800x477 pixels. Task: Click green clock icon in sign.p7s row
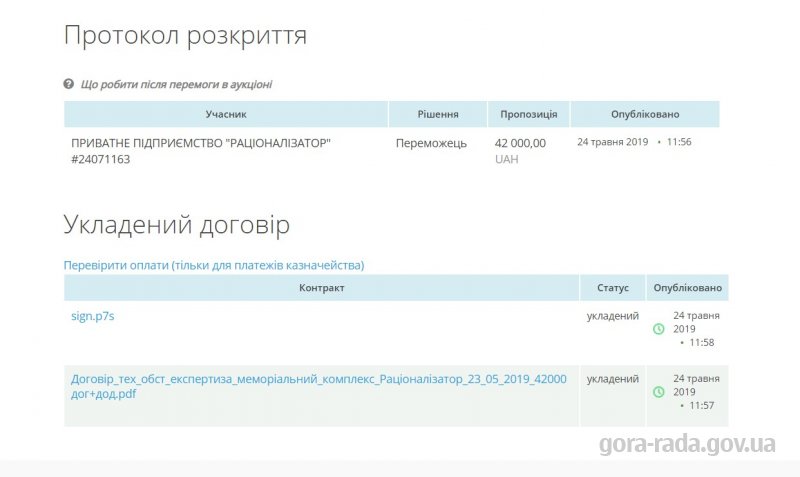coord(659,329)
